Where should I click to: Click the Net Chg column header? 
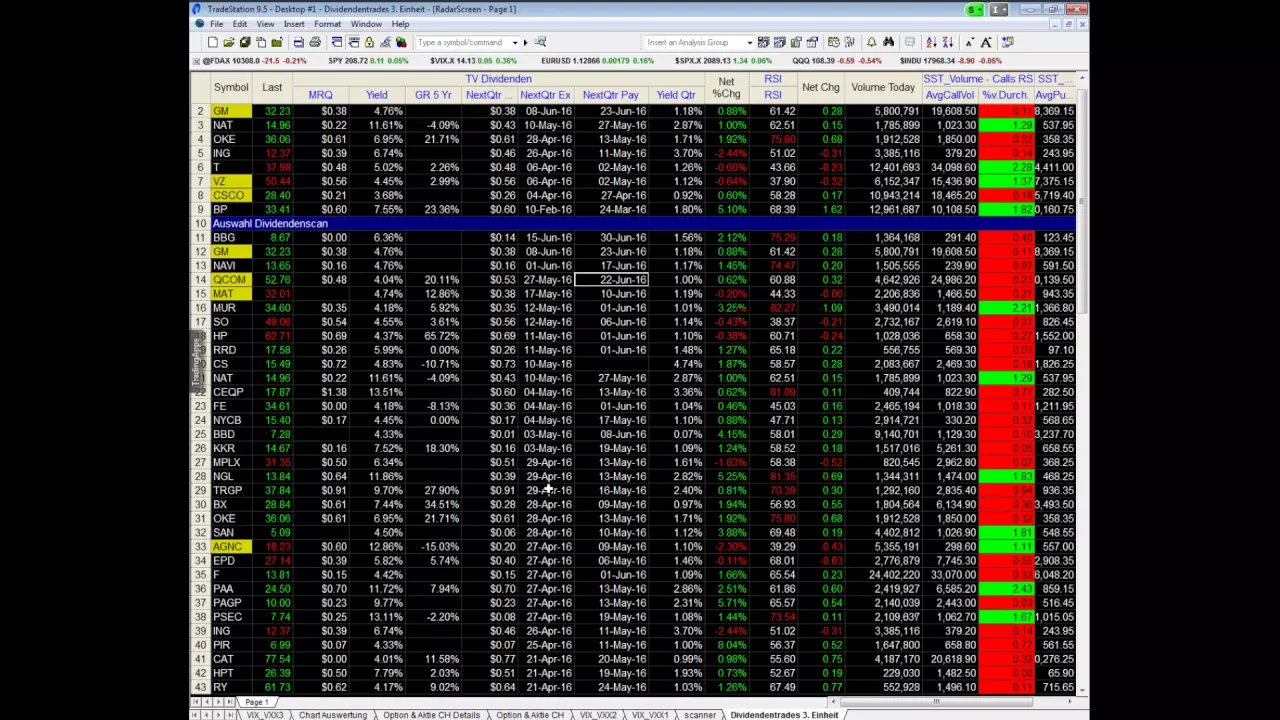(x=820, y=87)
